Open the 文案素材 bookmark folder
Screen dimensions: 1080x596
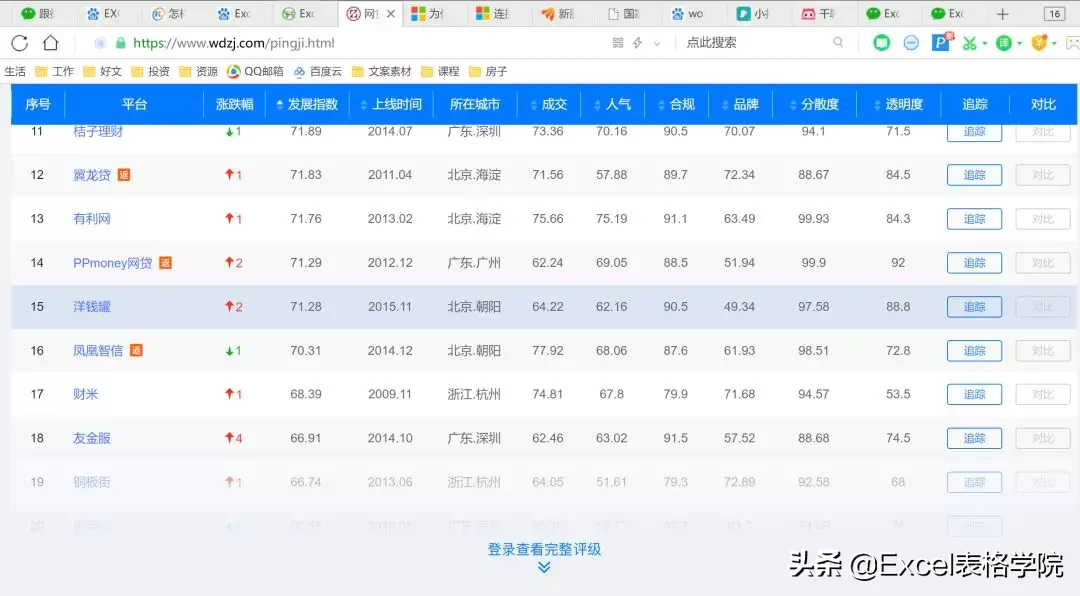point(382,71)
